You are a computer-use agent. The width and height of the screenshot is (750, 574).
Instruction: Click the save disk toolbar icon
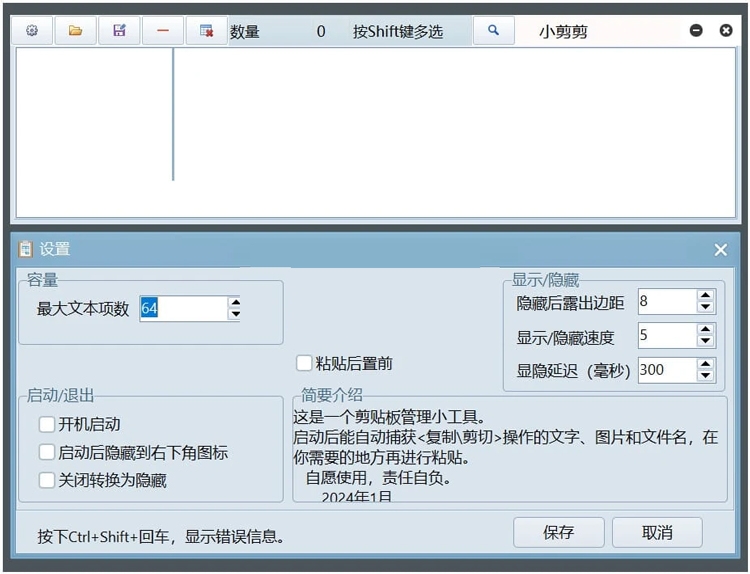119,31
